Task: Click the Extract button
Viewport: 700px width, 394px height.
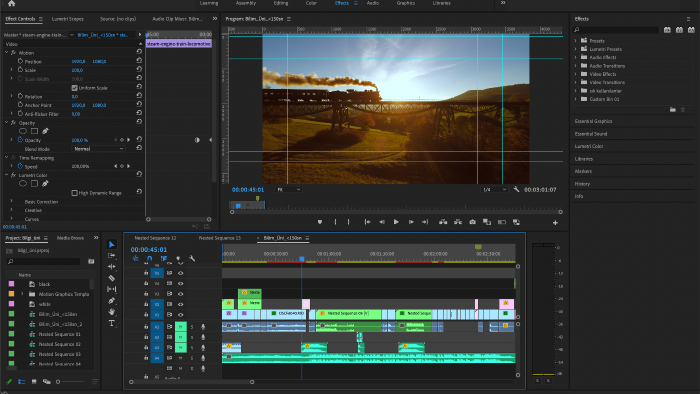Action: point(458,222)
